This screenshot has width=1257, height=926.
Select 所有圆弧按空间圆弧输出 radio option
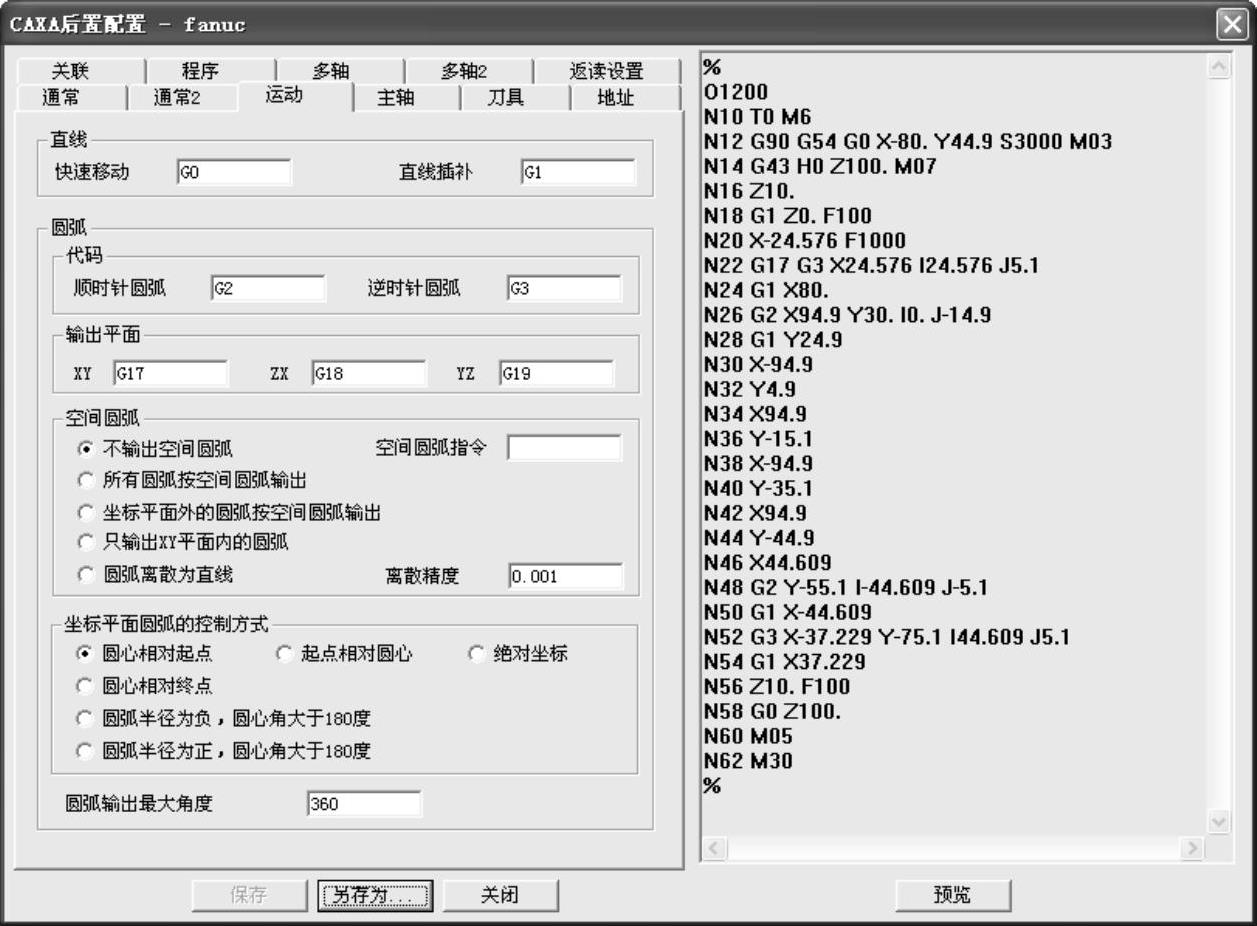tap(85, 481)
